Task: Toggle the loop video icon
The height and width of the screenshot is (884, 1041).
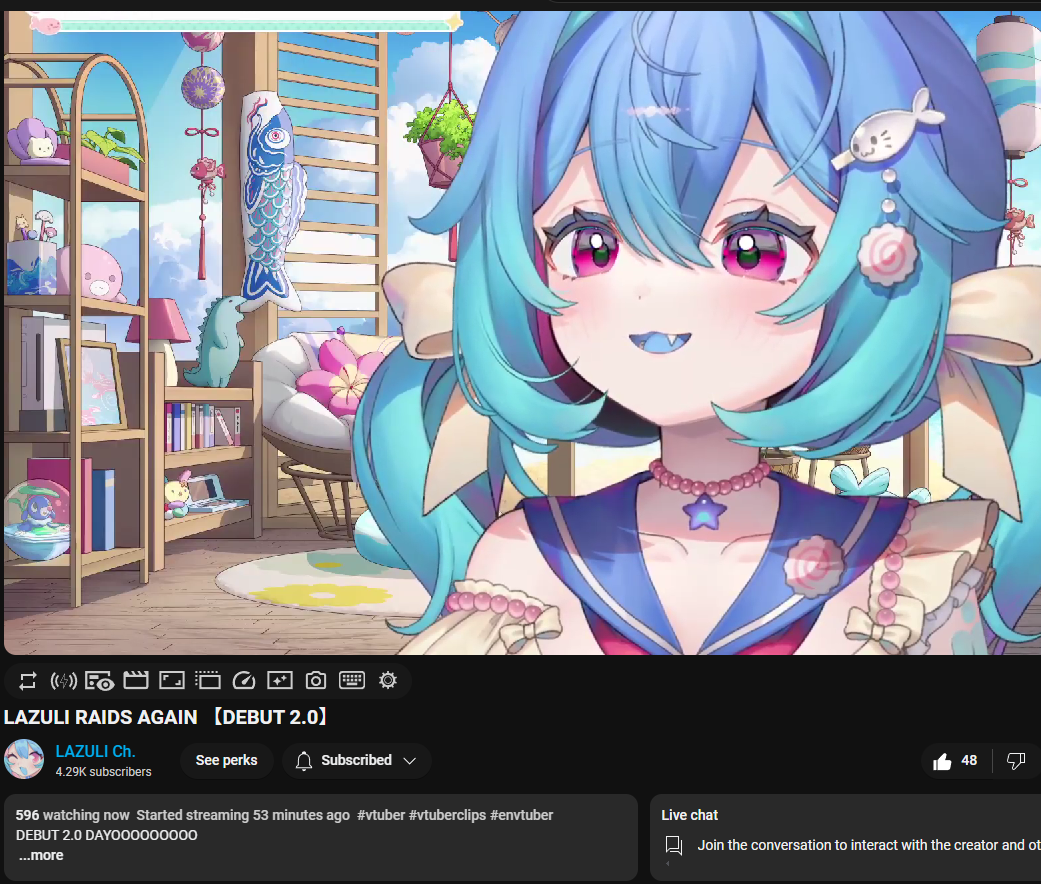Action: click(x=28, y=681)
